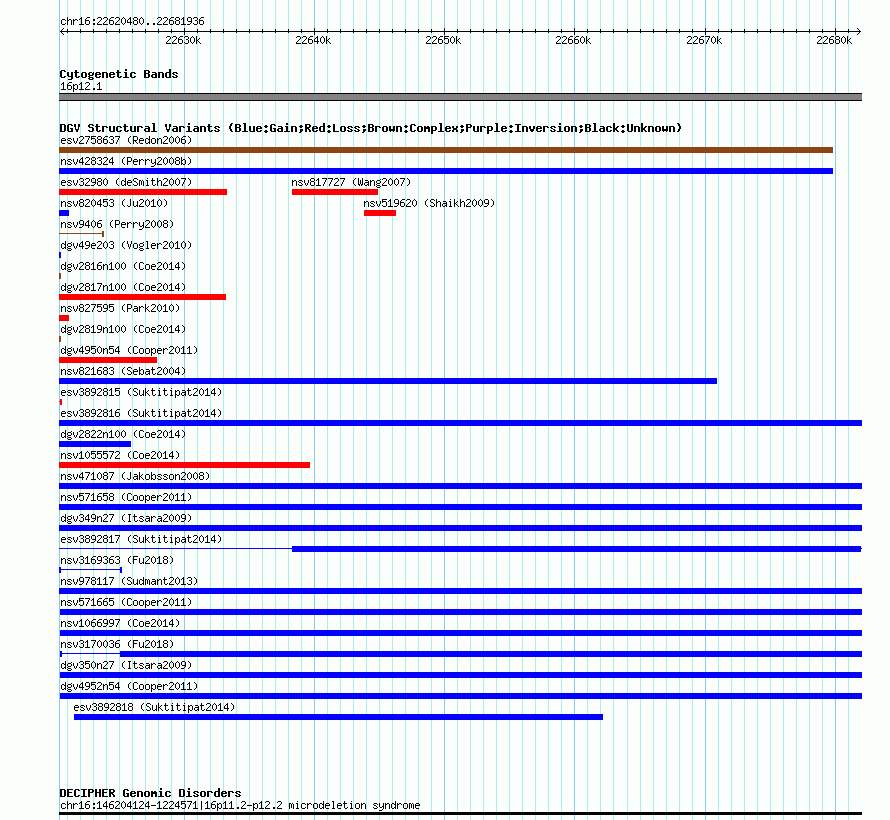Image resolution: width=890 pixels, height=820 pixels.
Task: Click the nsv9406 (Perry2008) label
Action: coord(117,224)
